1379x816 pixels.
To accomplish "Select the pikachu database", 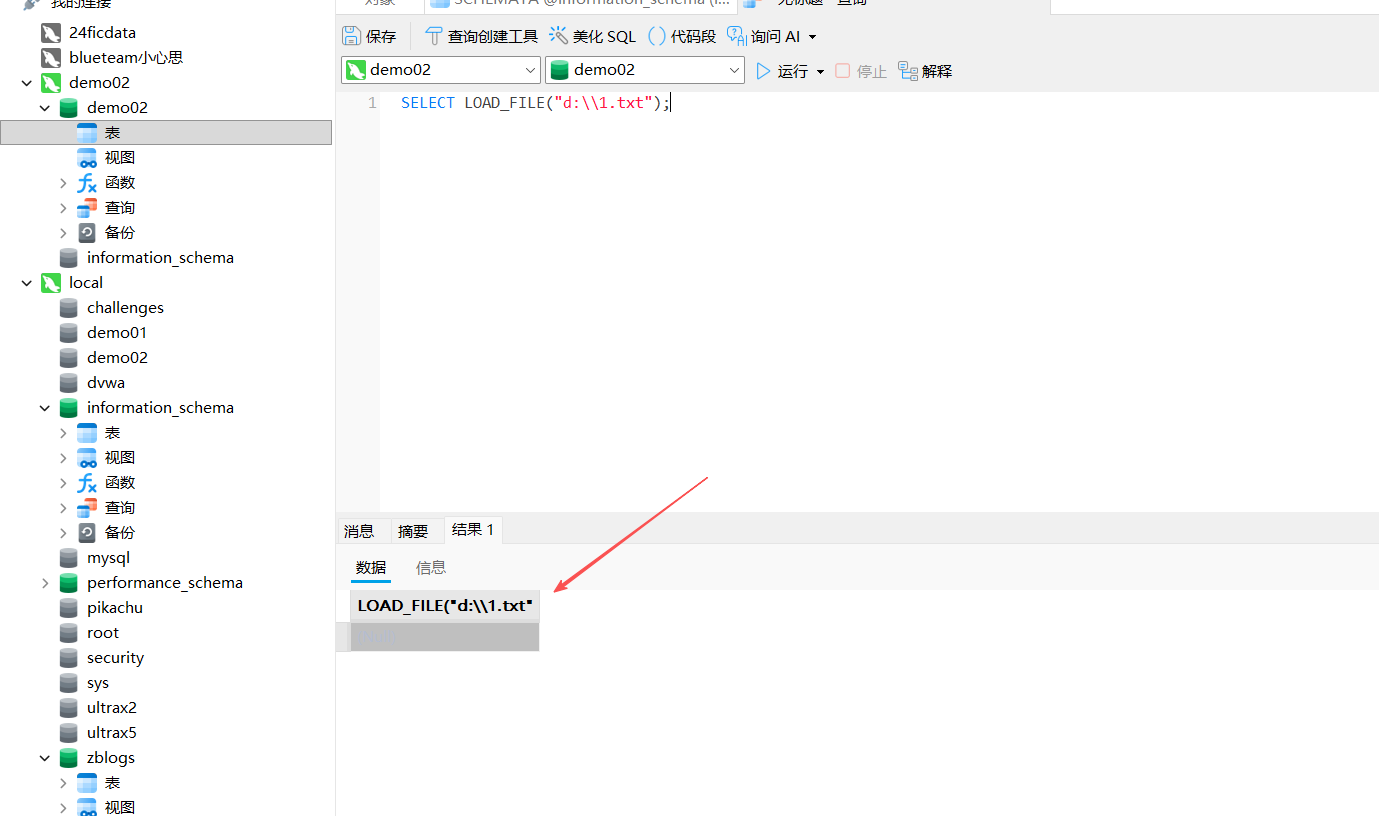I will click(x=114, y=608).
